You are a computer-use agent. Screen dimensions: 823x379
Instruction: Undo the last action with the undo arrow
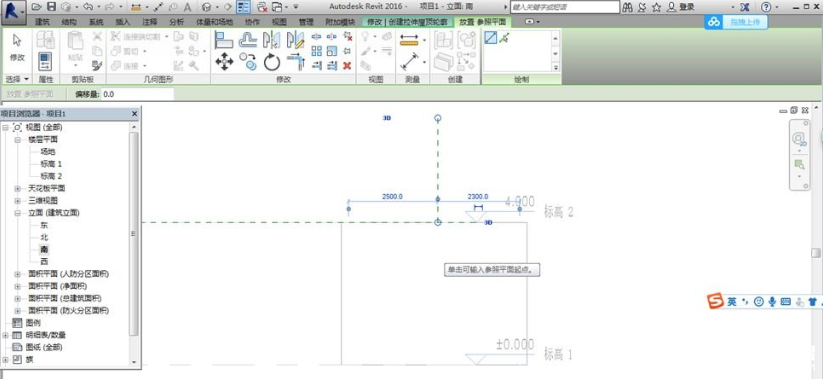pyautogui.click(x=87, y=7)
